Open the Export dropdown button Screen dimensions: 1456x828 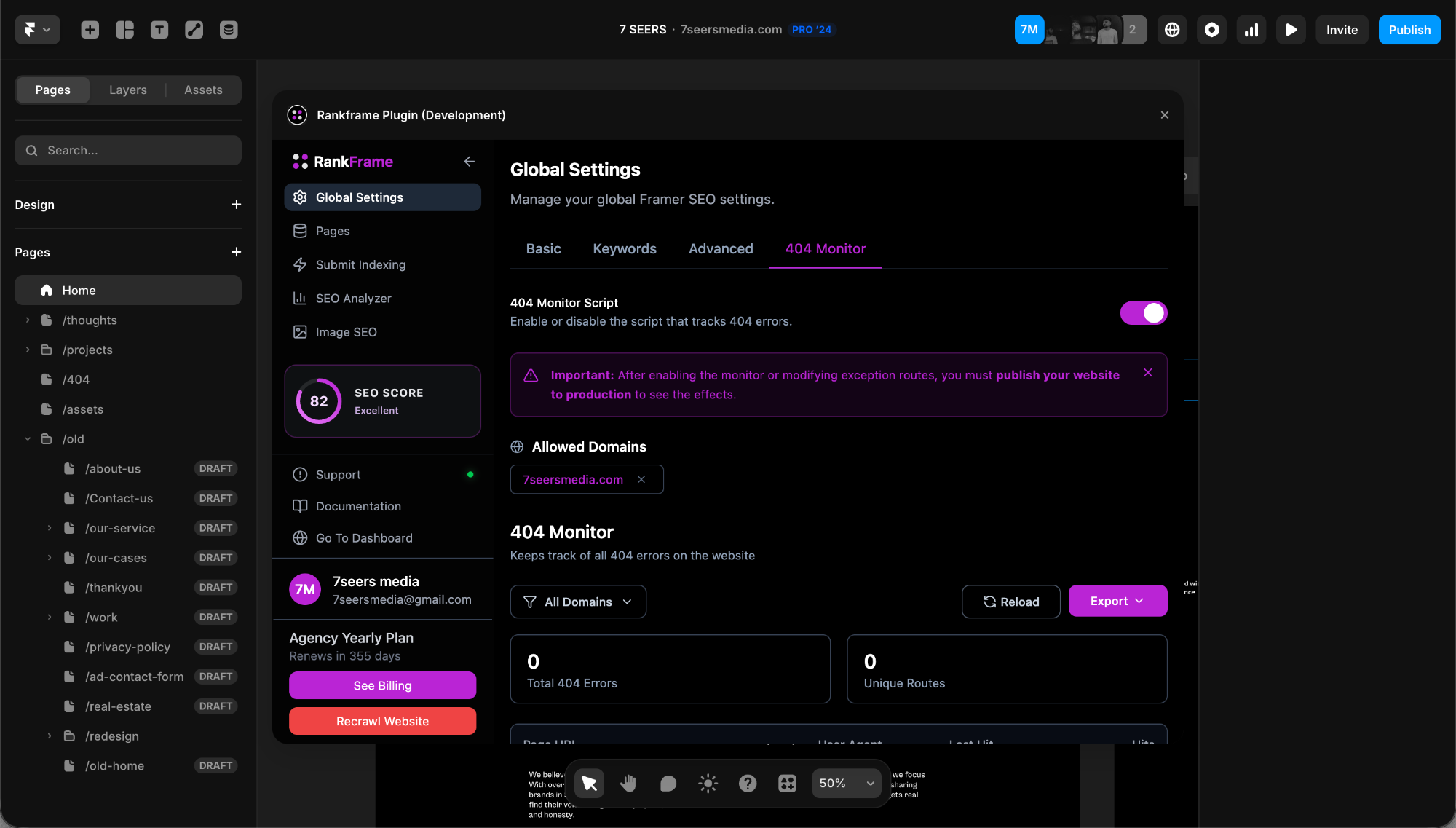click(1117, 601)
